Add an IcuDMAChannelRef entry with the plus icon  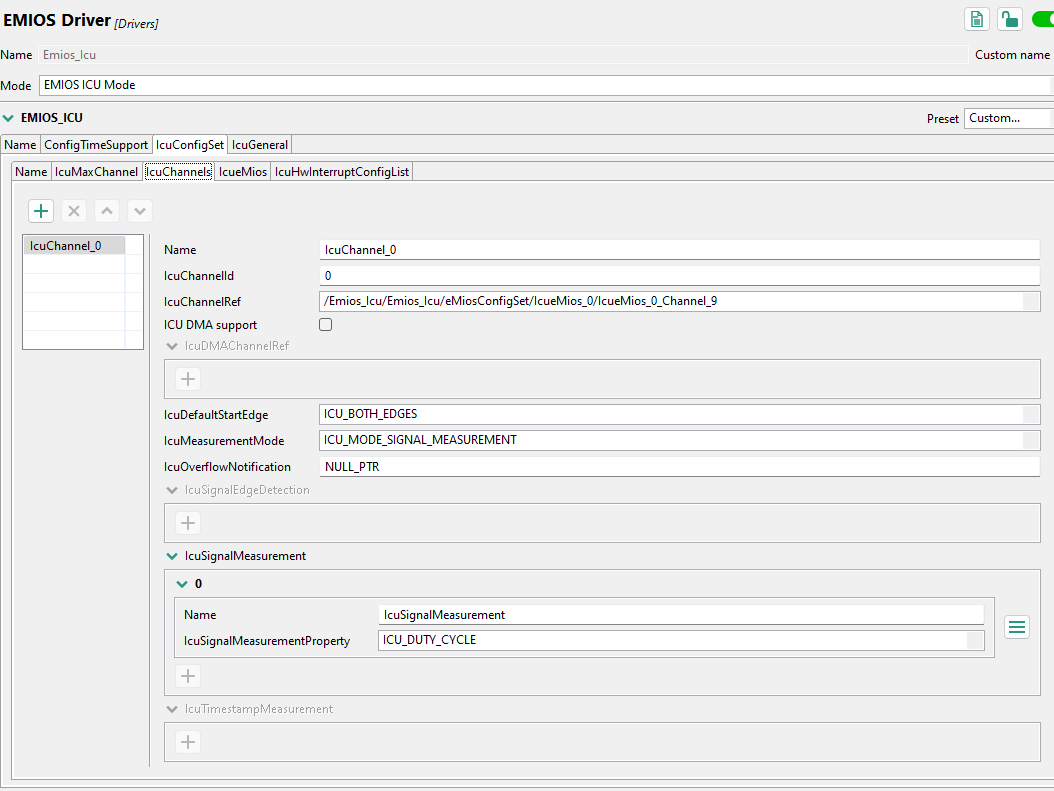click(187, 379)
